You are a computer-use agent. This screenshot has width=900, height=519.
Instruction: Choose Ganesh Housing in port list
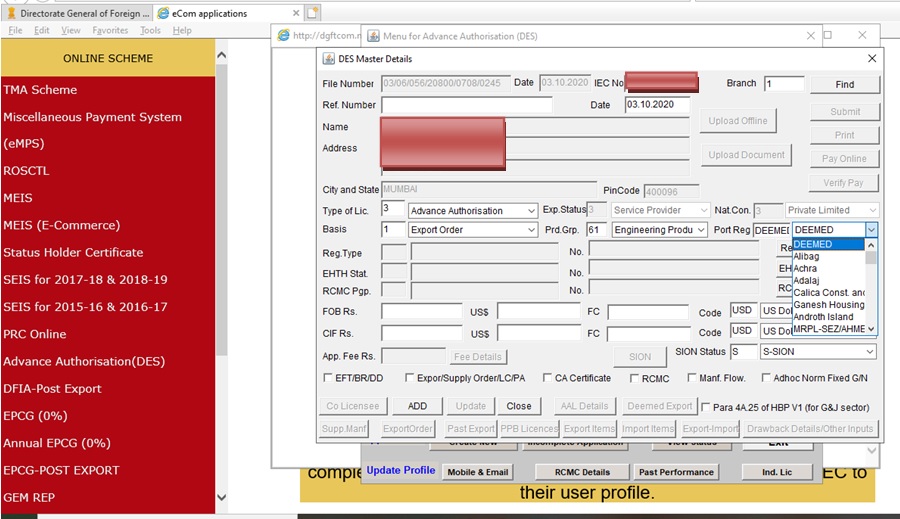[828, 304]
